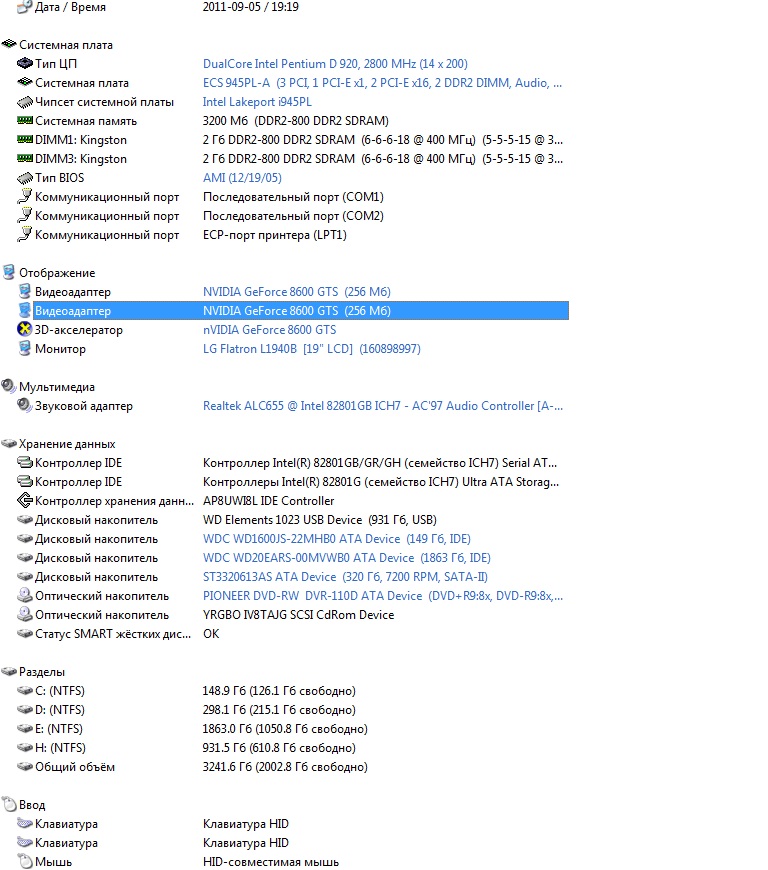768x870 pixels.
Task: Select the SMART status OK value
Action: click(x=211, y=634)
